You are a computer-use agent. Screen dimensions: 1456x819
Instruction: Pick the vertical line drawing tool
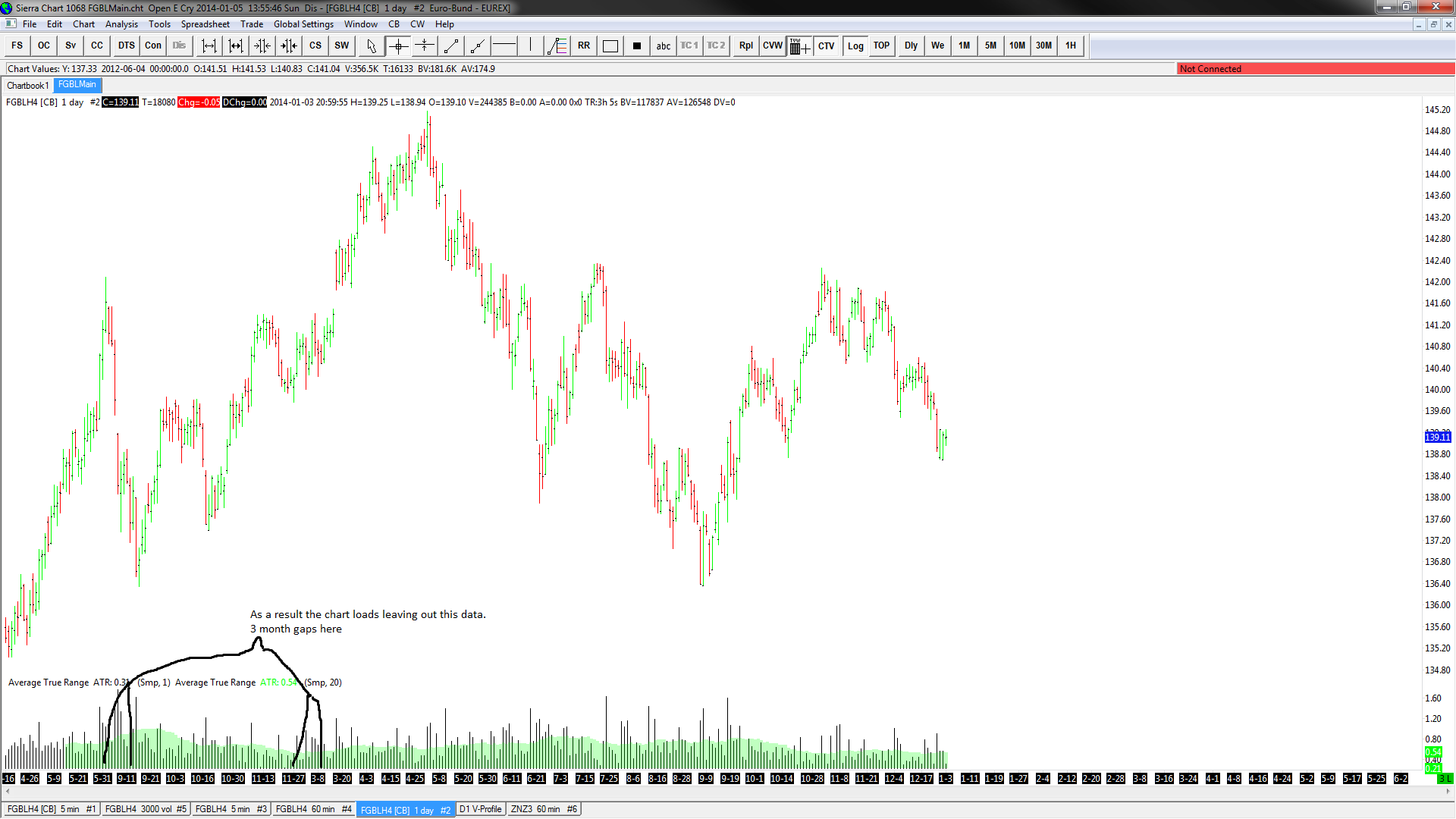531,46
